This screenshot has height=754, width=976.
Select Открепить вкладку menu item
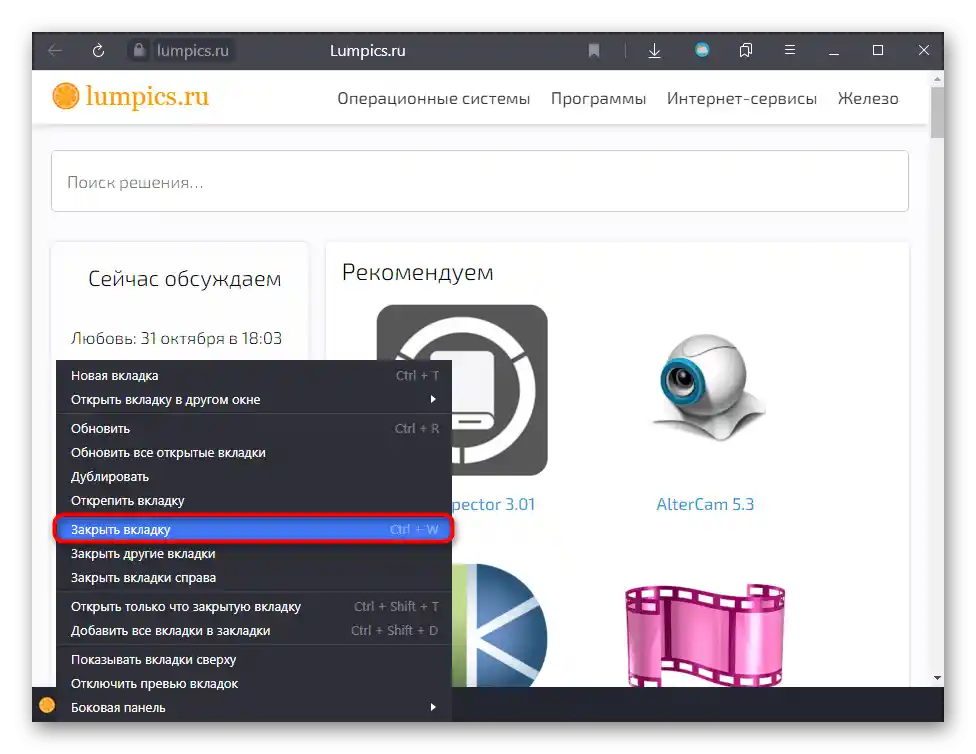pyautogui.click(x=254, y=501)
